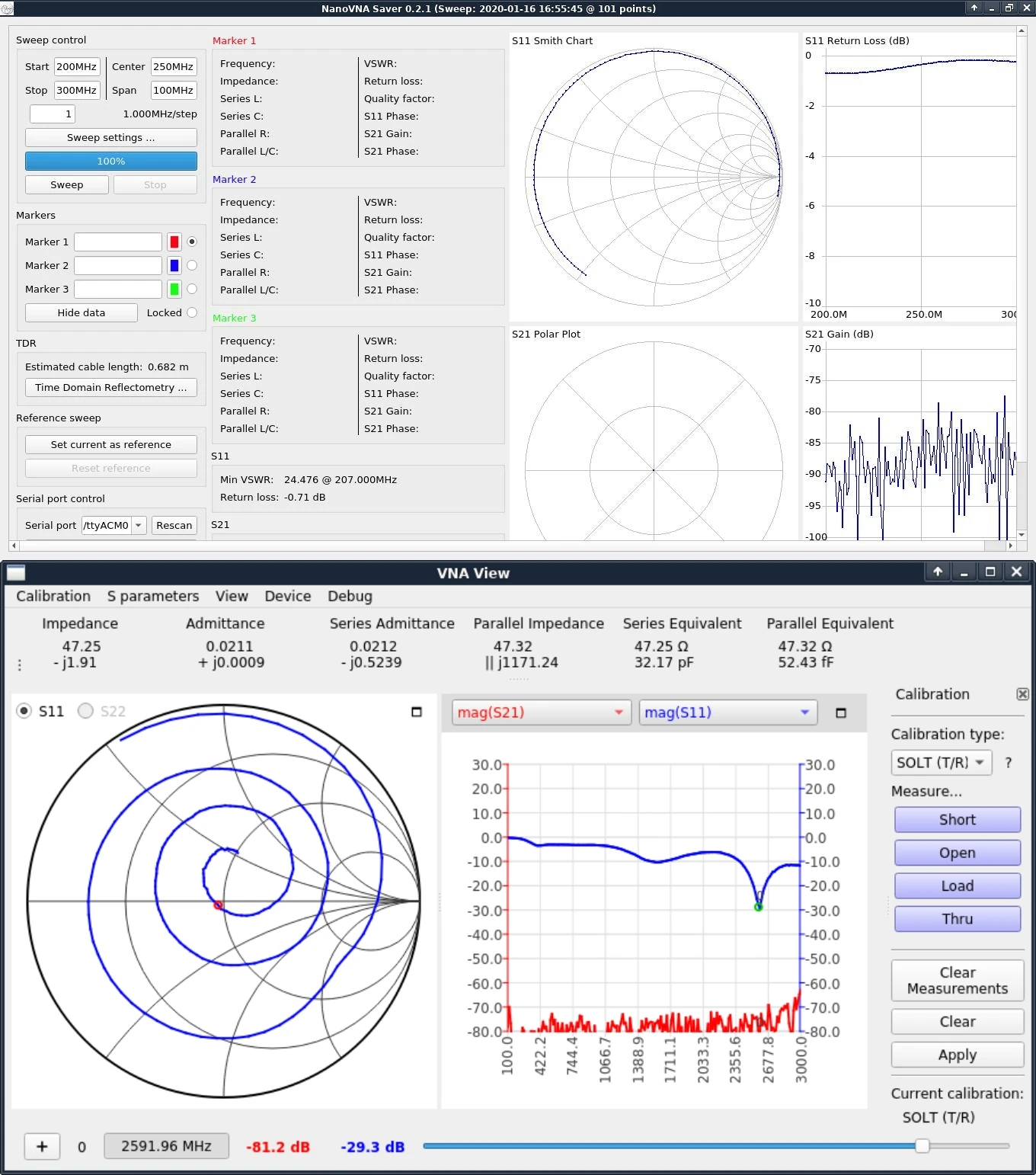1036x1175 pixels.
Task: Click the three-dot handle left of Impedance readout
Action: click(x=20, y=664)
